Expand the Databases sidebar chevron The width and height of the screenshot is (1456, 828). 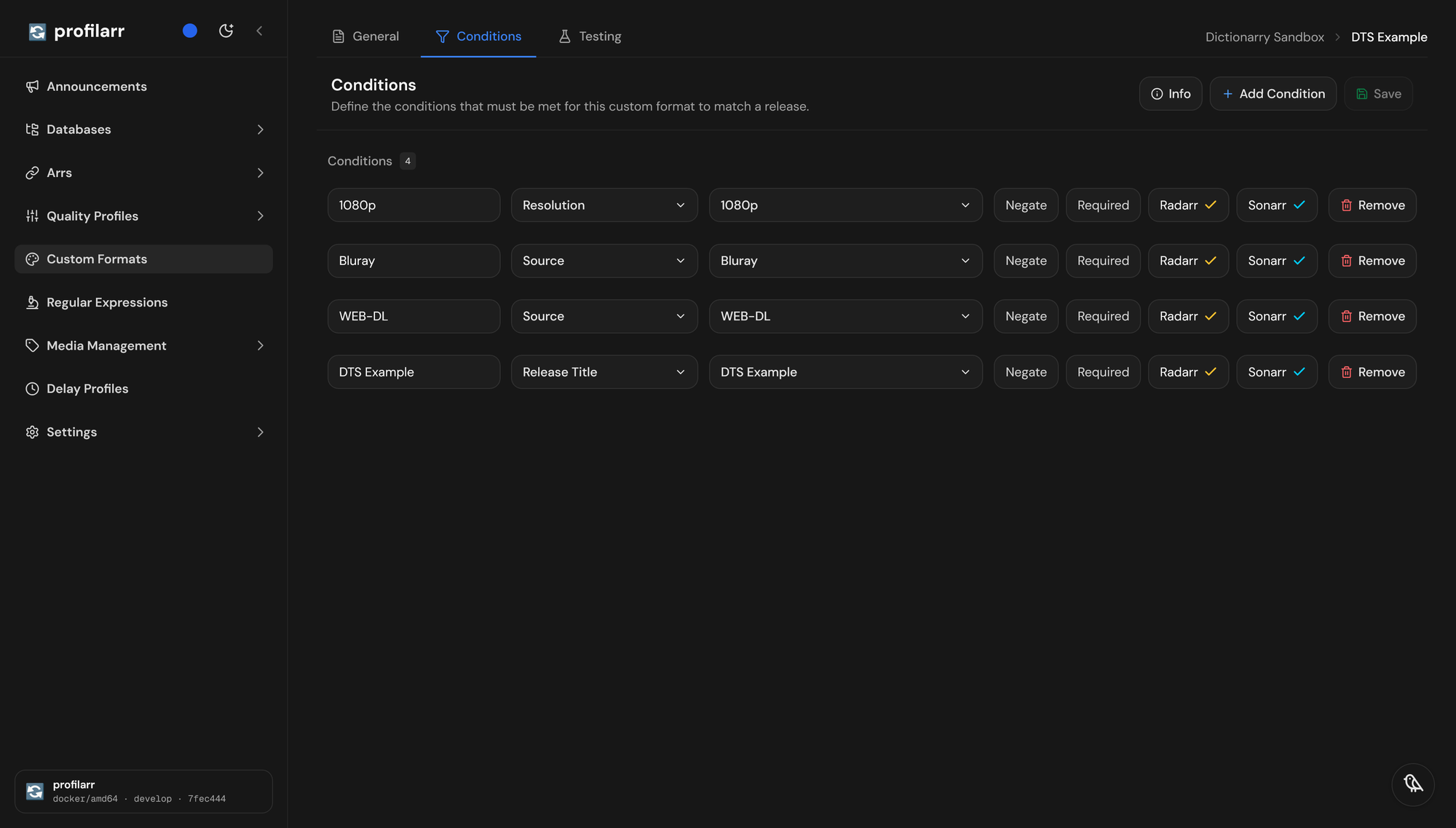point(260,130)
